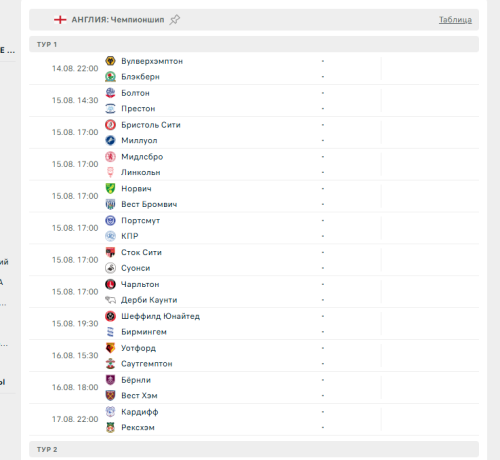This screenshot has height=460, width=500.
Task: Open the Бристоль Сити team name
Action: [x=151, y=125]
